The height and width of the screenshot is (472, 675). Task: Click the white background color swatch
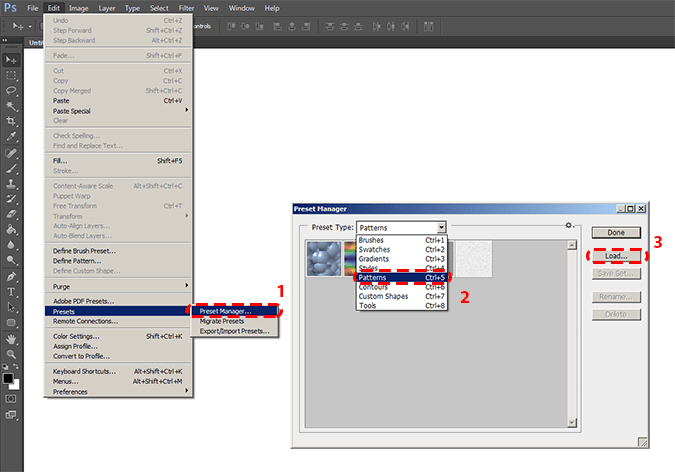pos(16,385)
